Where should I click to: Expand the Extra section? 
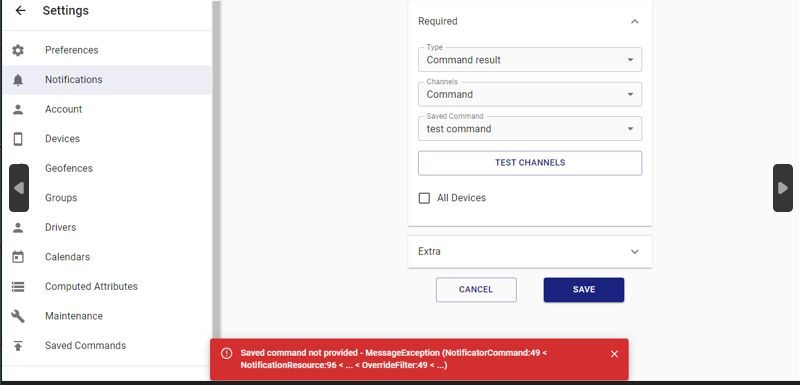pos(530,251)
